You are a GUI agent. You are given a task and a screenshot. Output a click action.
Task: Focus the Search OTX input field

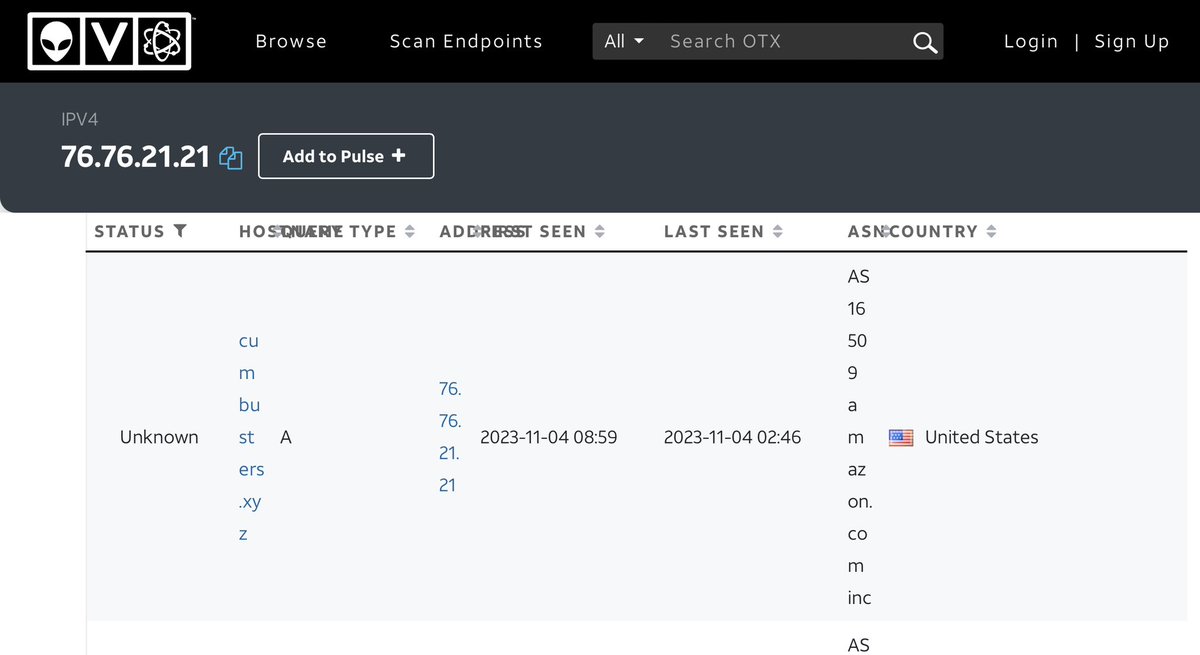(x=780, y=42)
